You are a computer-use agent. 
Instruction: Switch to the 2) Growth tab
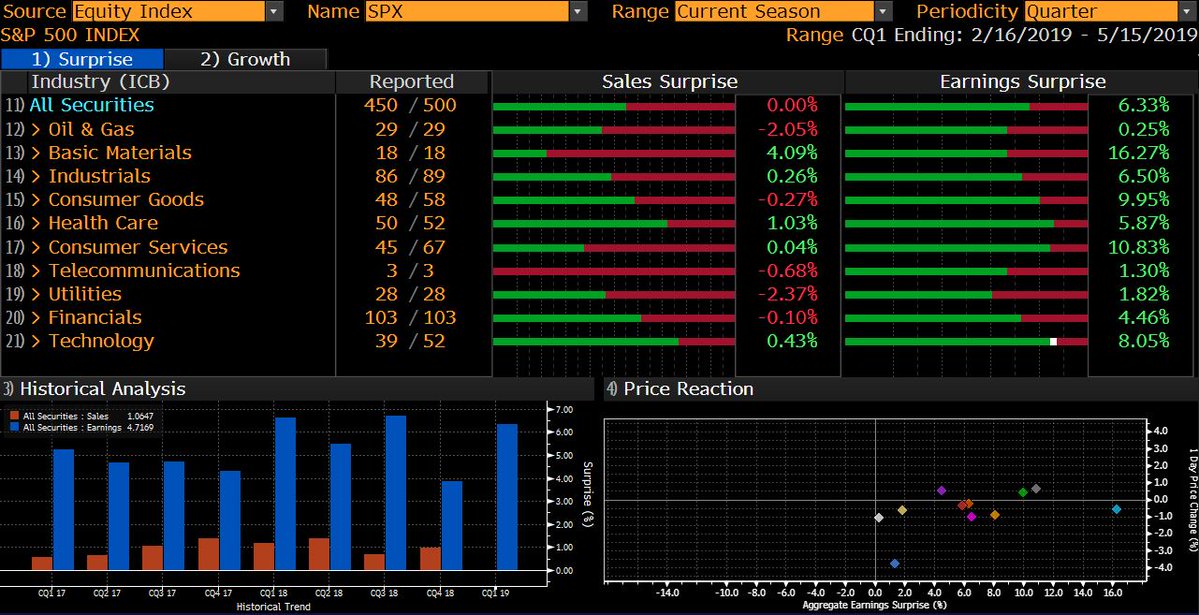[245, 59]
